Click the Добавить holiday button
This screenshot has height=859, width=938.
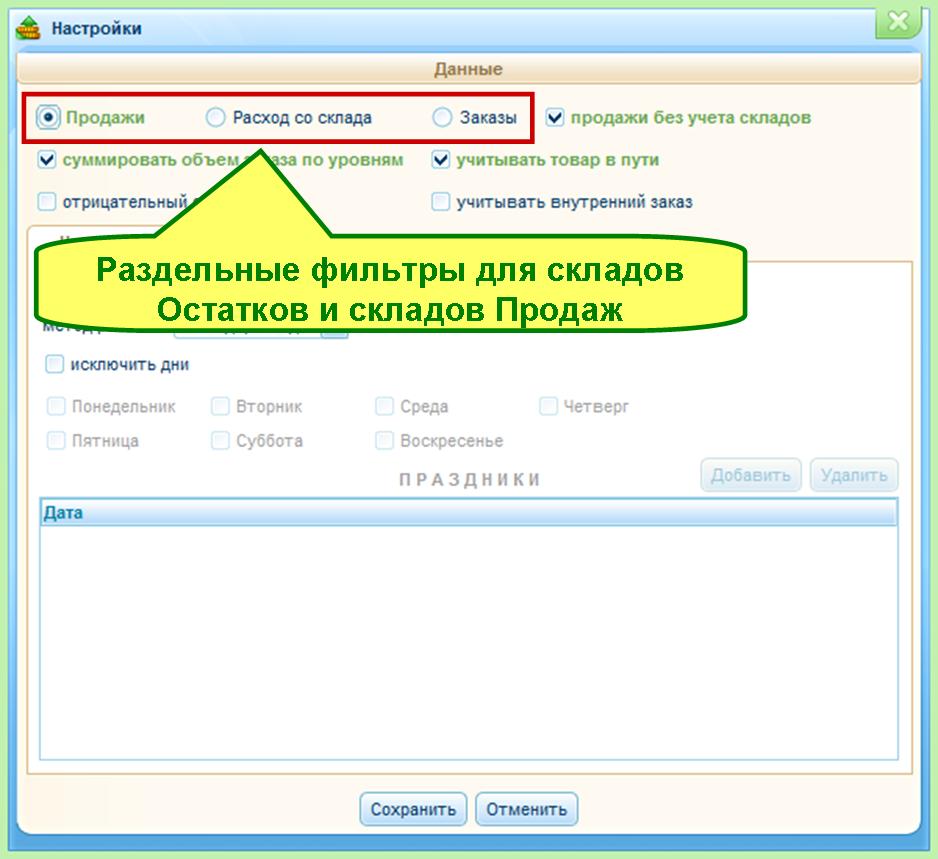pos(751,476)
